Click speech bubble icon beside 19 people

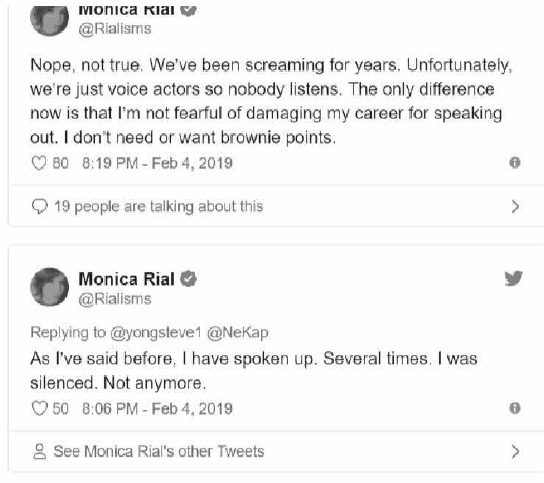pyautogui.click(x=40, y=206)
